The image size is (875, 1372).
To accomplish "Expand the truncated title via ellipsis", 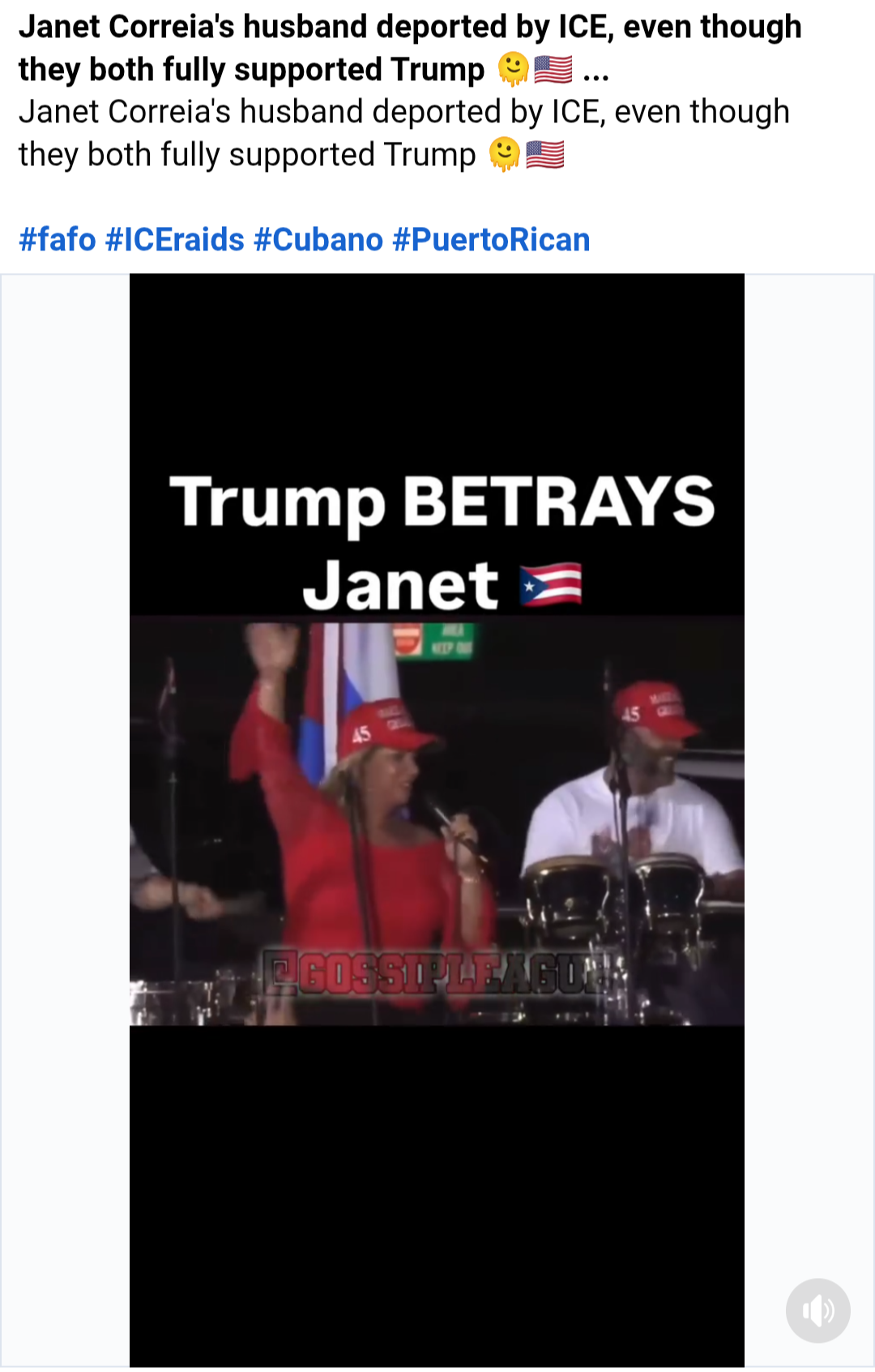I will [x=596, y=73].
